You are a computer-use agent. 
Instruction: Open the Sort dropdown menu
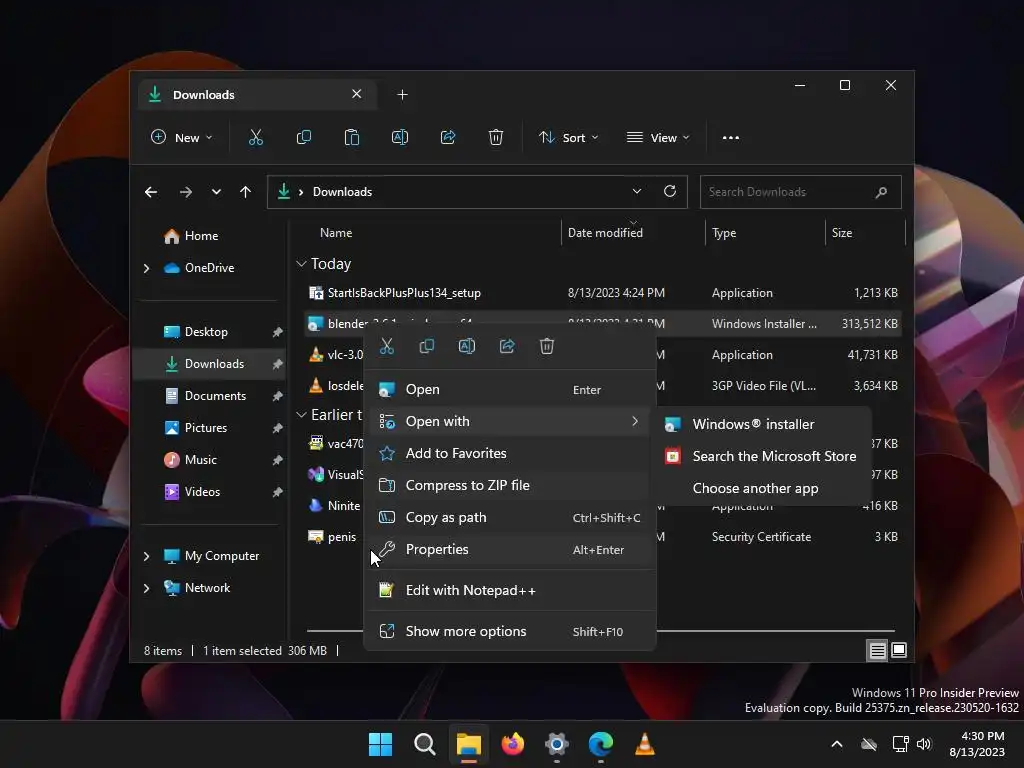point(568,138)
